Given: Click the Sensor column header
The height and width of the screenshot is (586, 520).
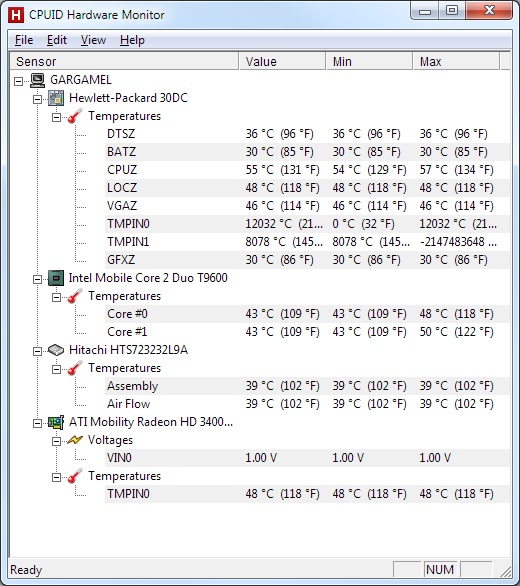Looking at the screenshot, I should tap(124, 61).
